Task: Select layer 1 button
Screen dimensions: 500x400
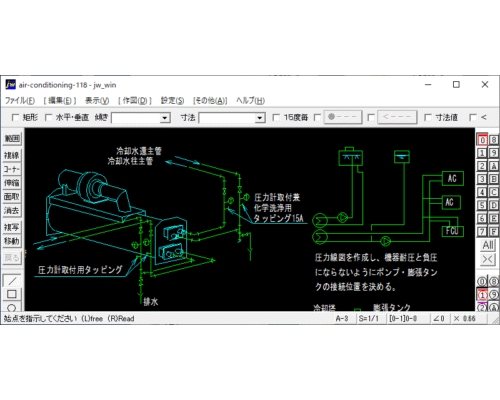Action: tap(482, 153)
